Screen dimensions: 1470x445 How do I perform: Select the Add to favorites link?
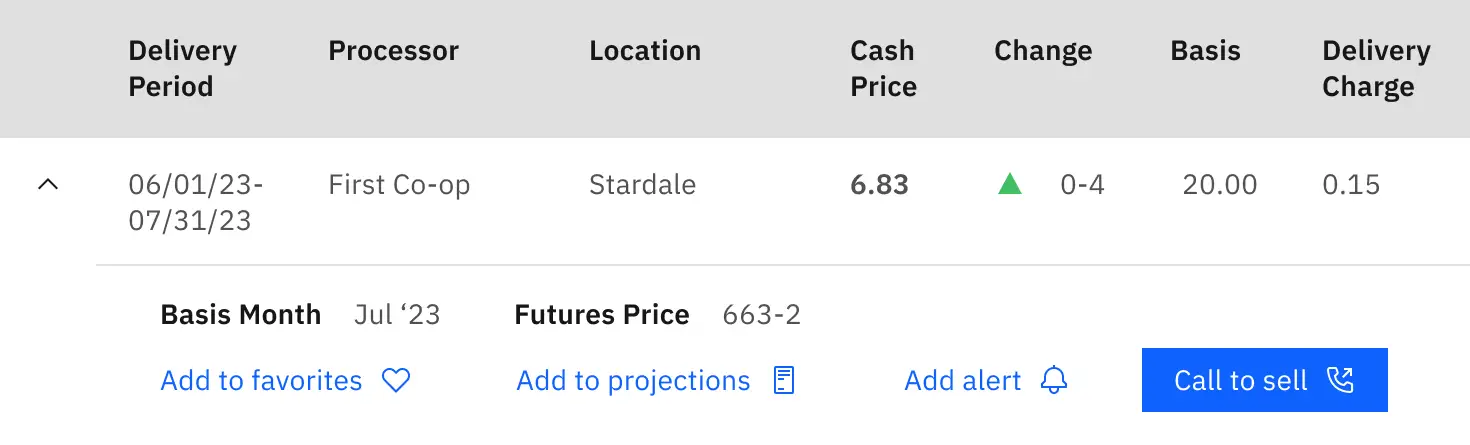262,381
